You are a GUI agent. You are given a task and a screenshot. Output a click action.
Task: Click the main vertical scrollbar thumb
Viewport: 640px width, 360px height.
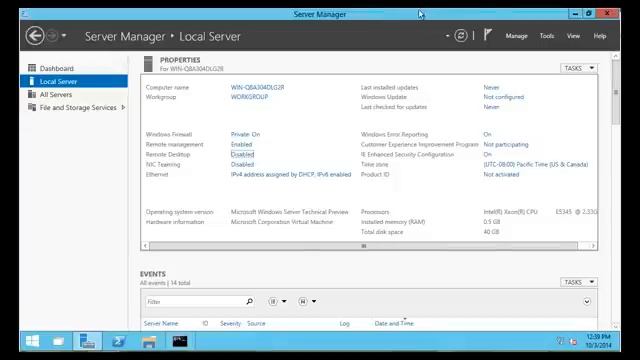[616, 92]
